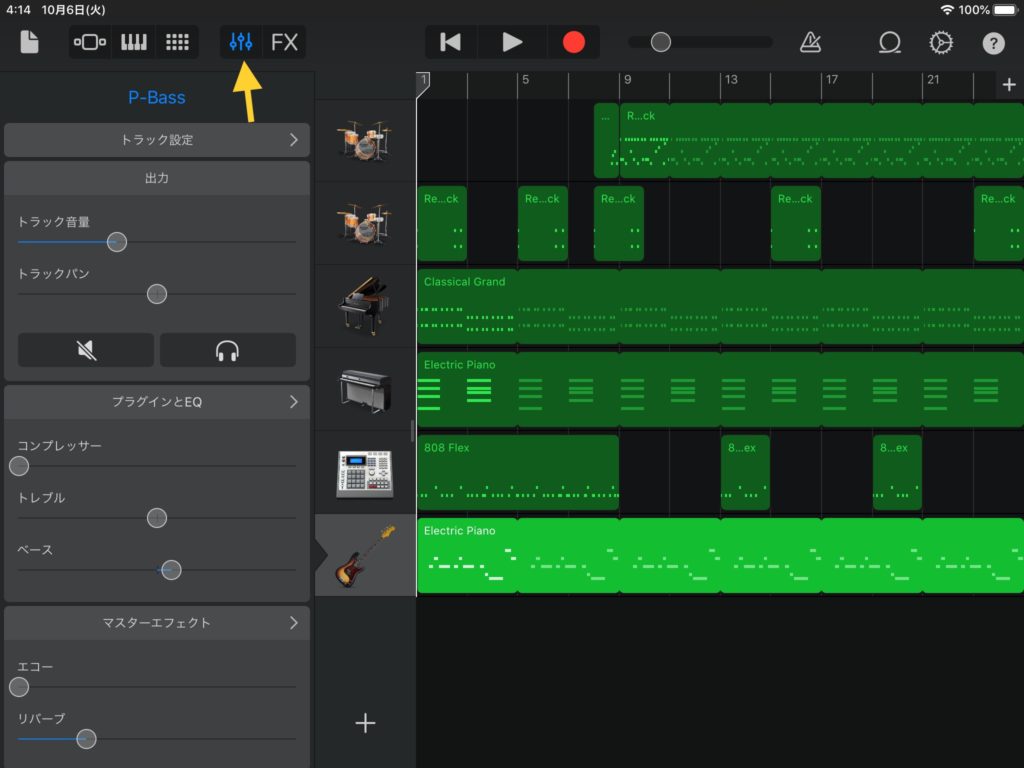Viewport: 1024px width, 768px height.
Task: Start recording with the red button
Action: (573, 42)
